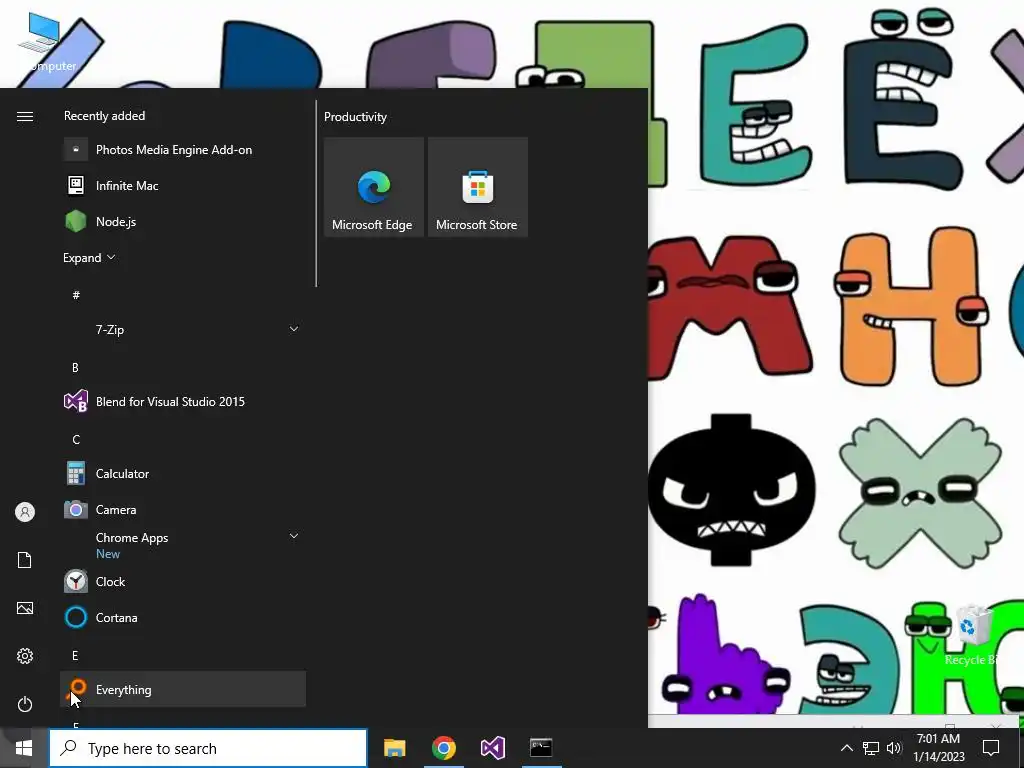1024x768 pixels.
Task: Open the 7-Zip folder entry
Action: pos(183,330)
